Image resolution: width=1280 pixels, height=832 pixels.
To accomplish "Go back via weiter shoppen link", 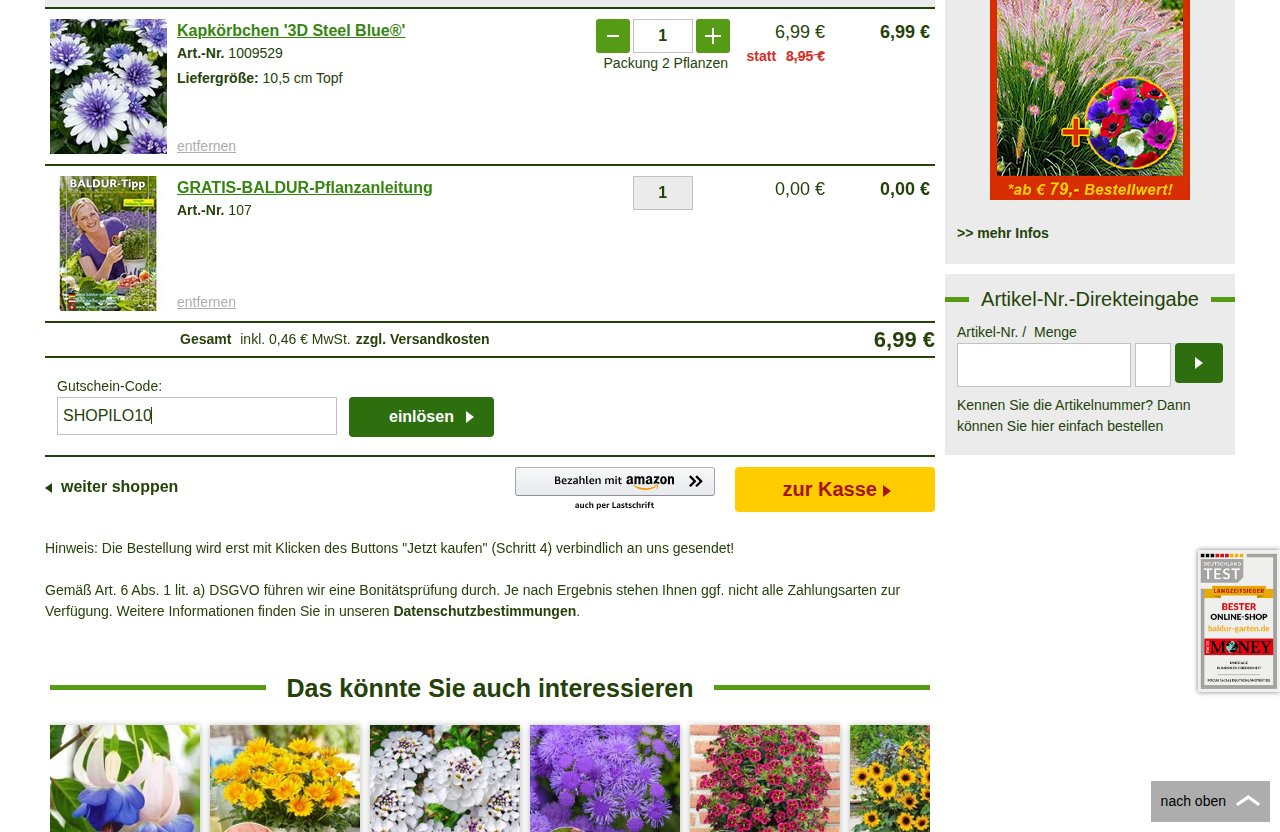I will click(112, 487).
